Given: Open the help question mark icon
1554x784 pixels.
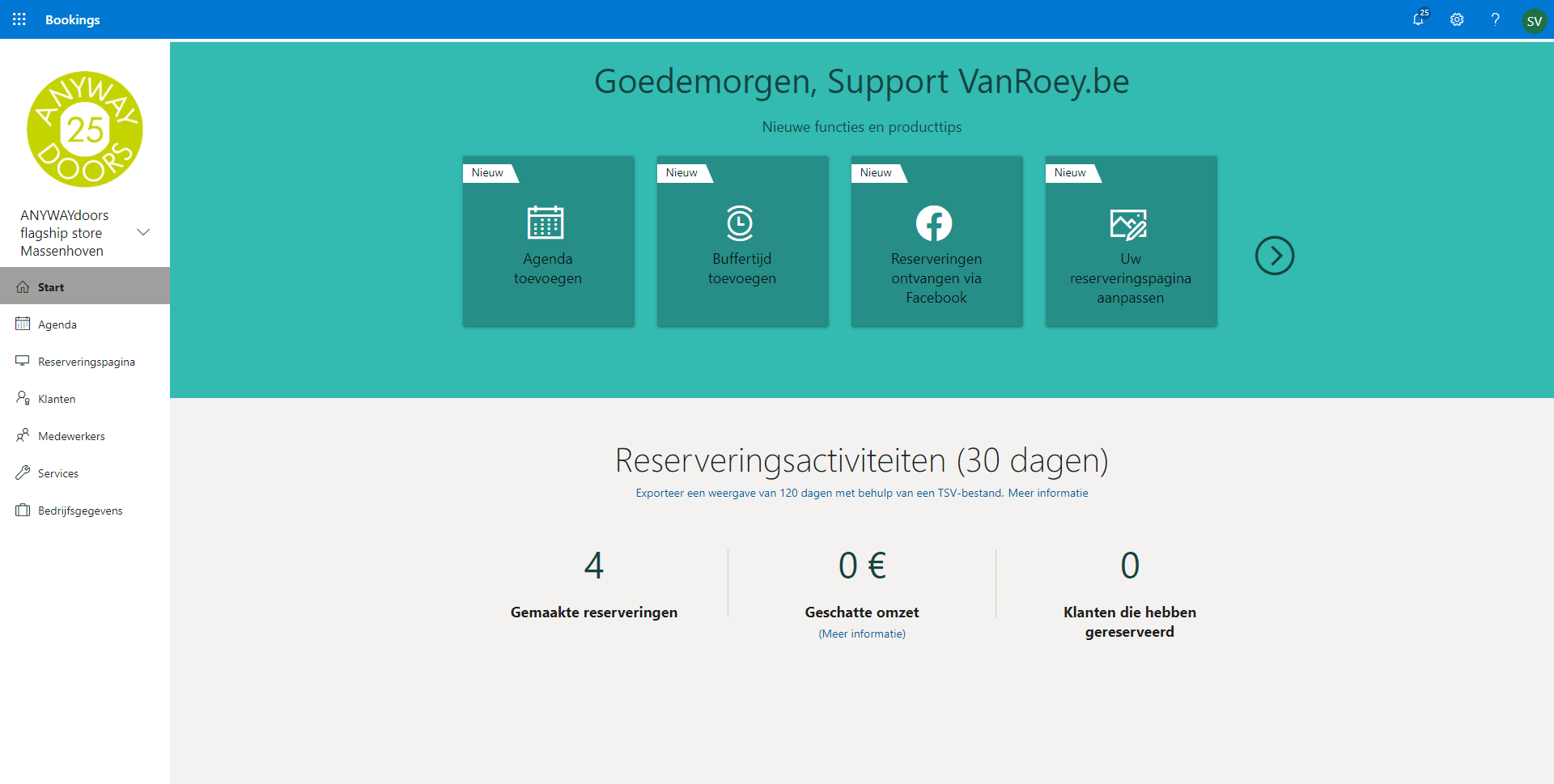Looking at the screenshot, I should pos(1495,19).
